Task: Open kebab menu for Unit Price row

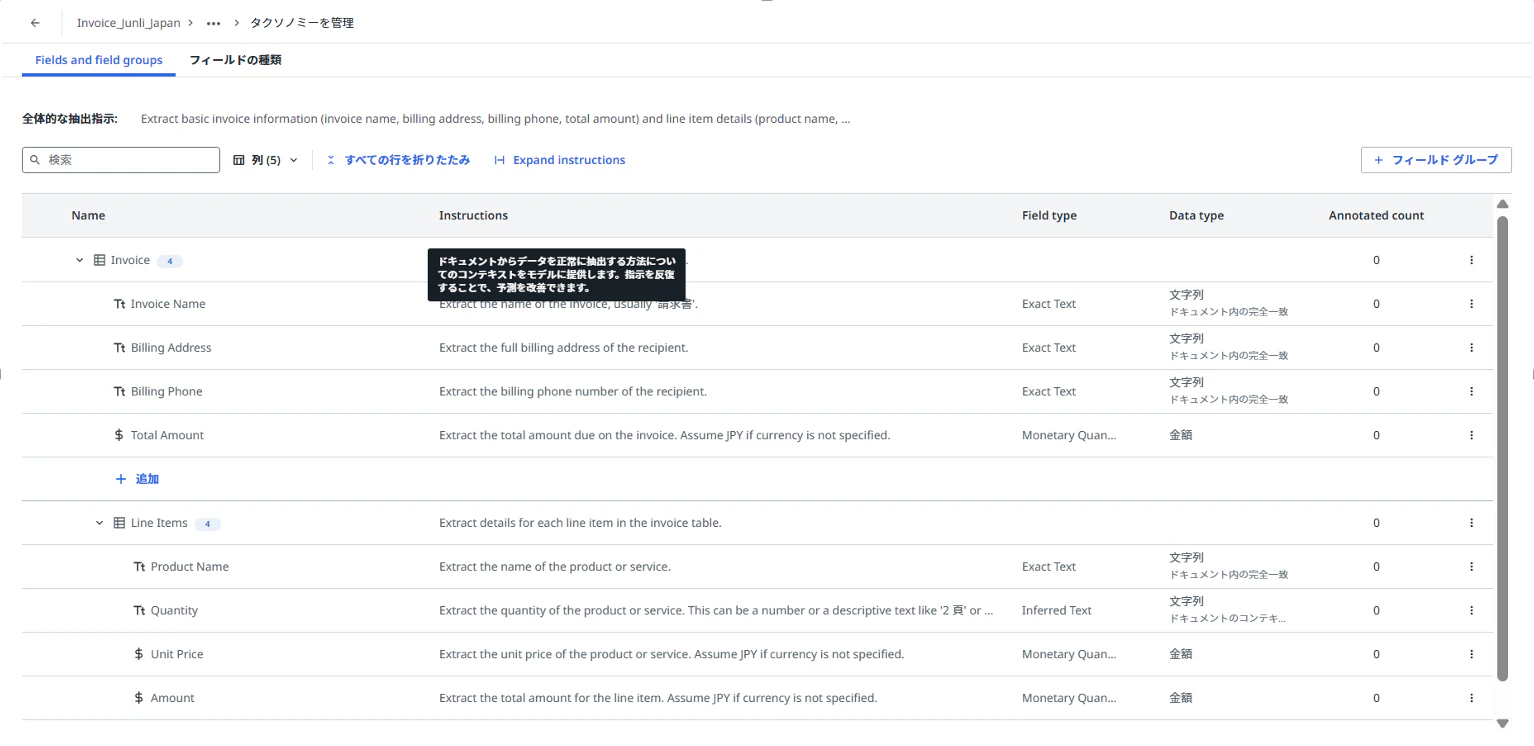Action: pos(1471,654)
